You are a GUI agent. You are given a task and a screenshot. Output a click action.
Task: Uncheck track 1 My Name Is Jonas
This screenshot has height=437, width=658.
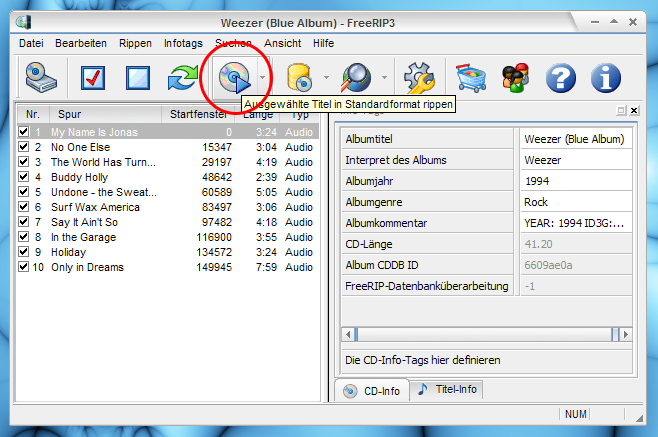[x=24, y=132]
